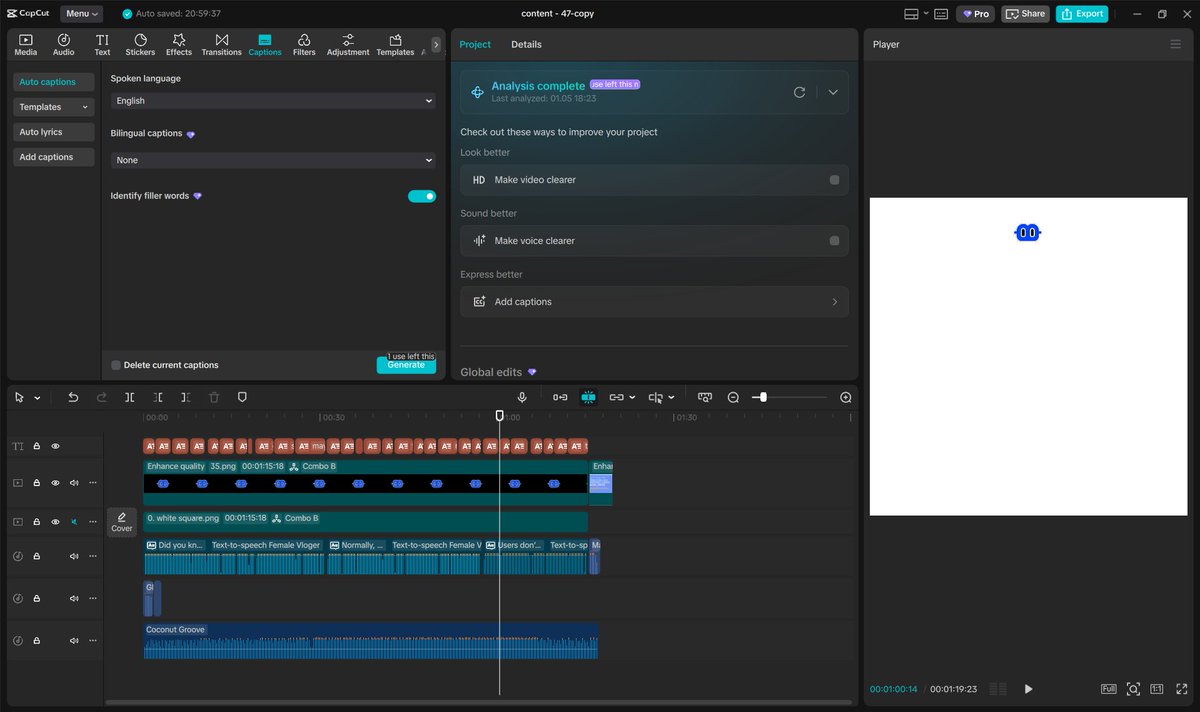Viewport: 1200px width, 712px height.
Task: Click the playhead marker on timeline ruler
Action: (500, 415)
